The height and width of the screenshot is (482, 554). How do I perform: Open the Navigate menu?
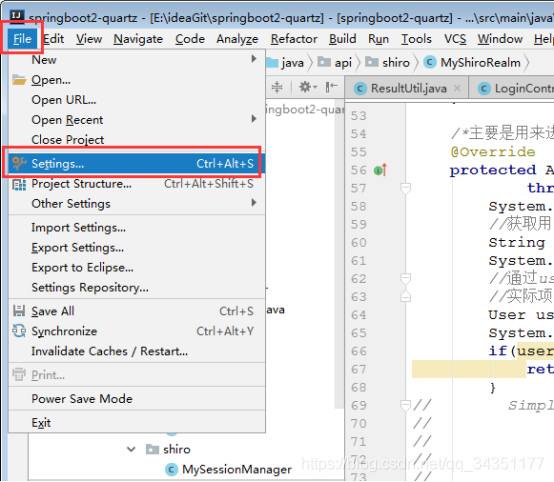(x=138, y=39)
